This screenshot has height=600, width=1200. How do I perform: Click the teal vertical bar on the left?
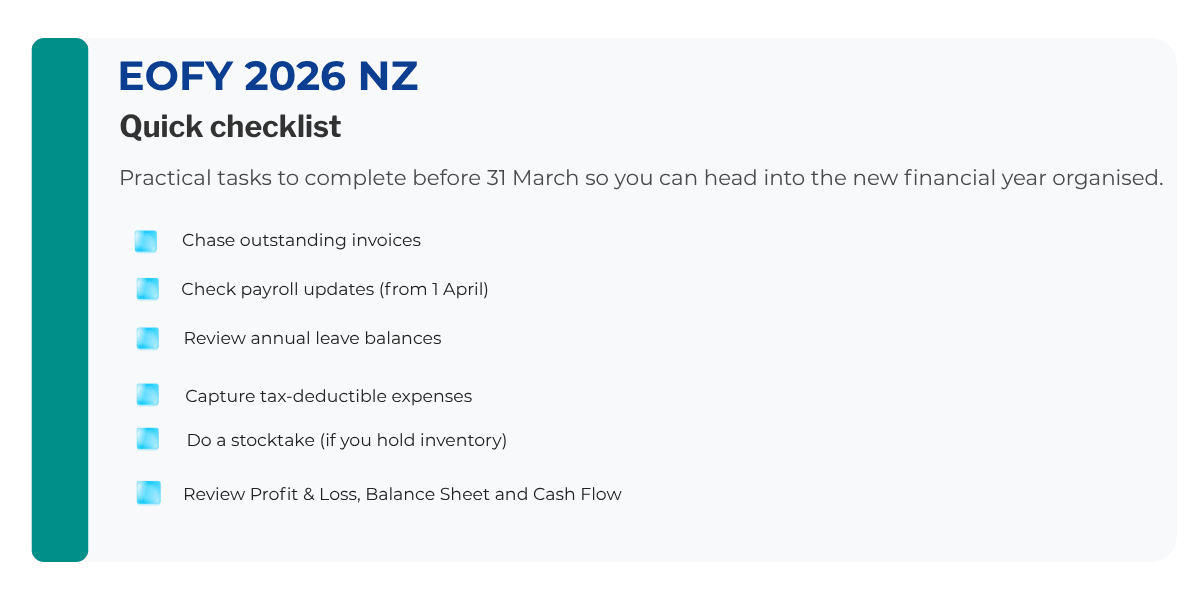click(x=60, y=300)
